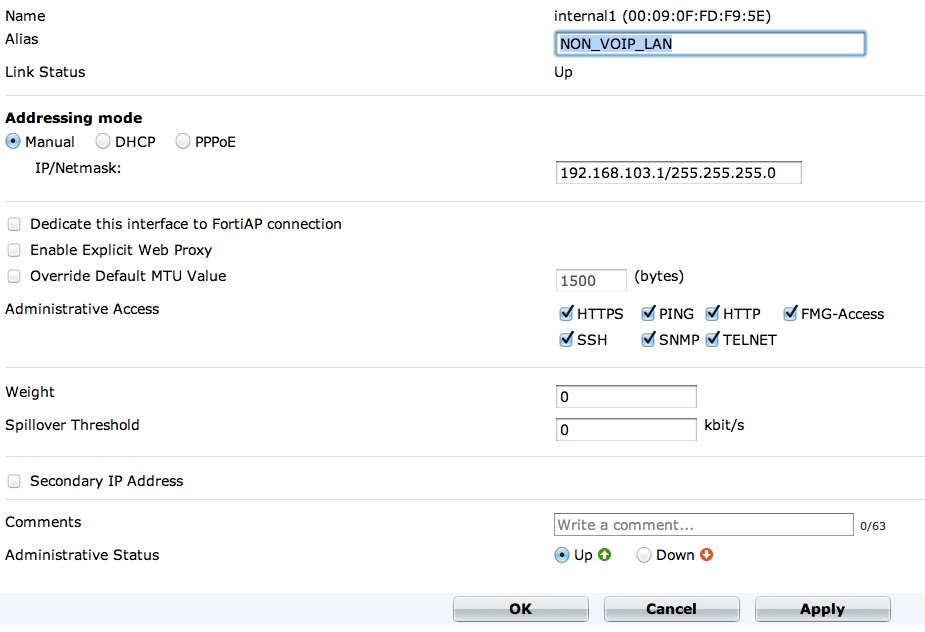The width and height of the screenshot is (925, 632).
Task: Click into the Spillover Threshold field
Action: (x=626, y=429)
